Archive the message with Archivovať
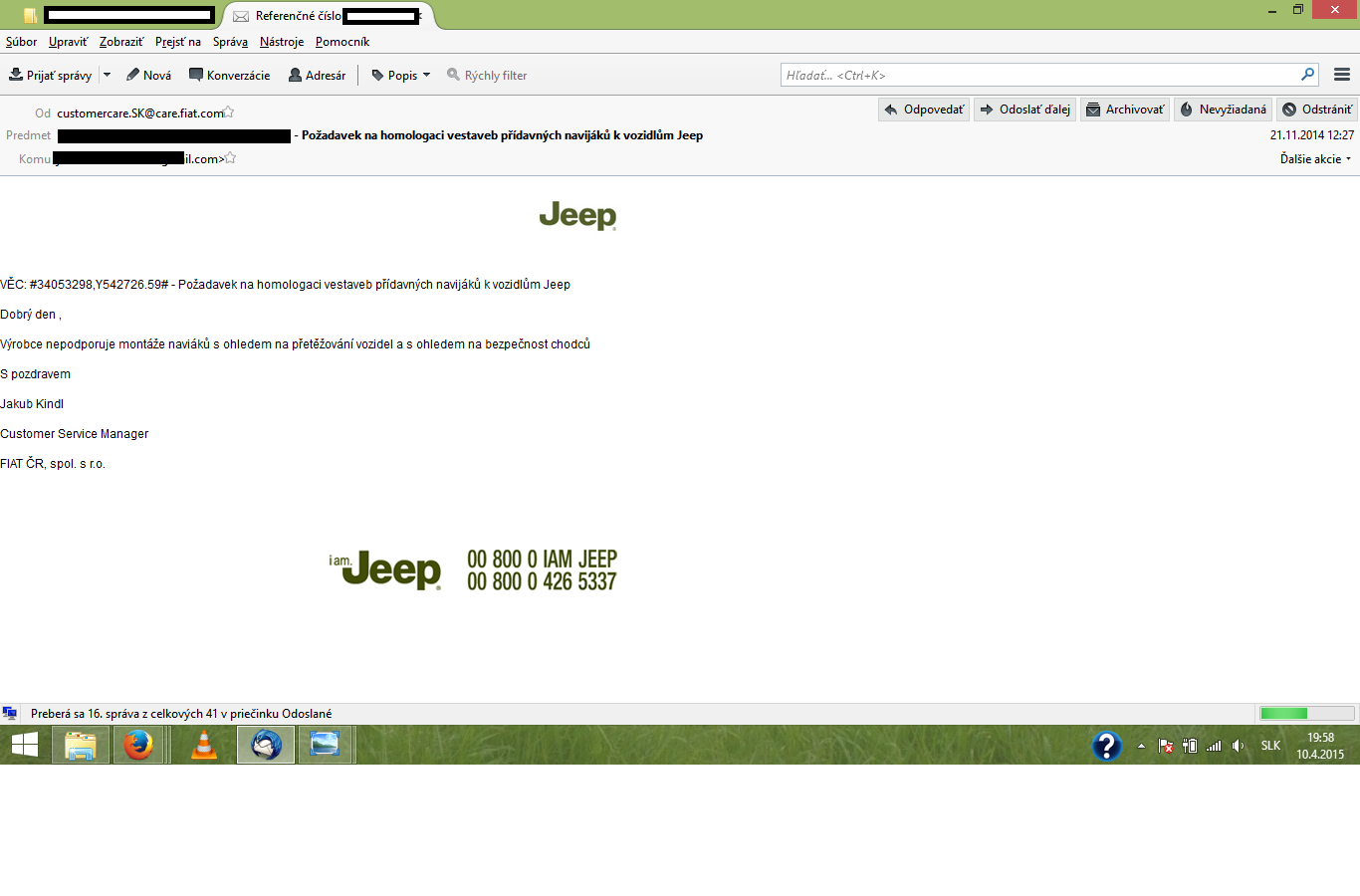The image size is (1360, 896). click(1125, 110)
